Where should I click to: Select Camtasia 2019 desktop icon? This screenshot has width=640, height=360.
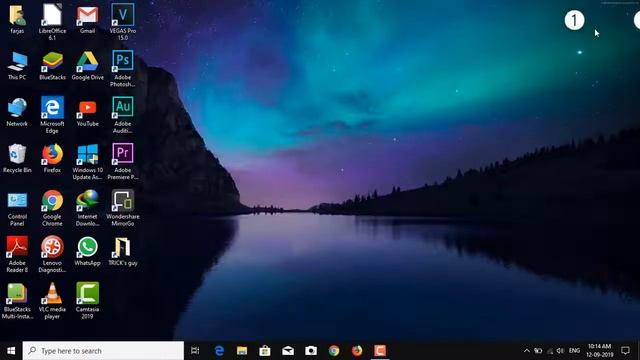[x=87, y=301]
